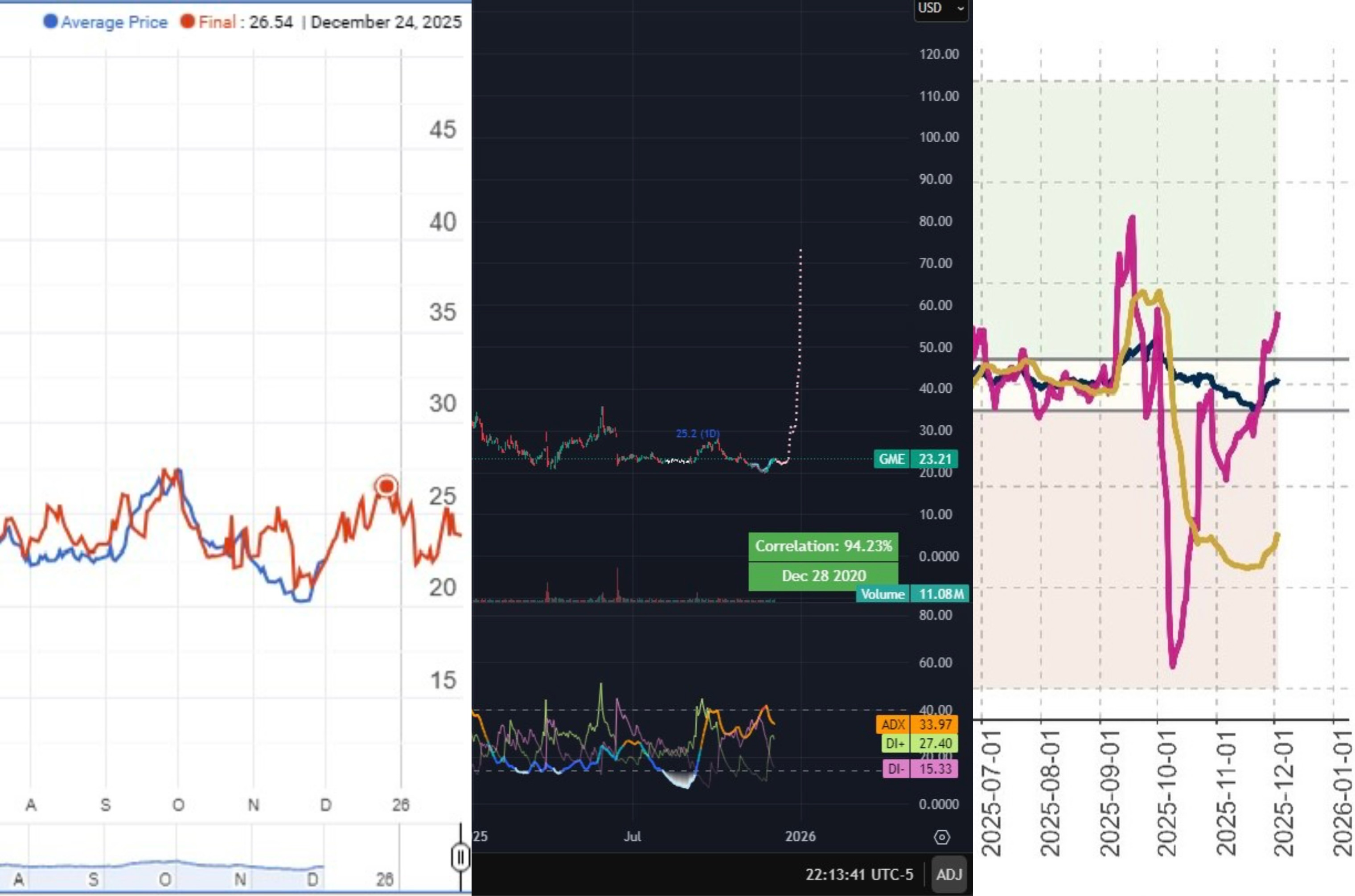Click the range slider handle on navigator
Screen dimensions: 1355x896
tap(460, 857)
